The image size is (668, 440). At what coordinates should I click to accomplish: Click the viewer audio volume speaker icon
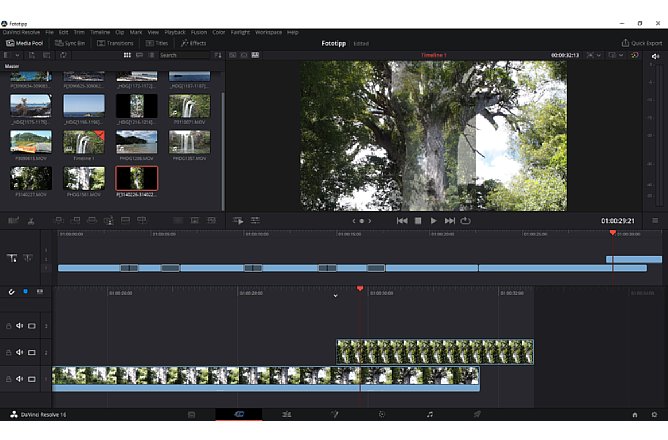pyautogui.click(x=654, y=55)
